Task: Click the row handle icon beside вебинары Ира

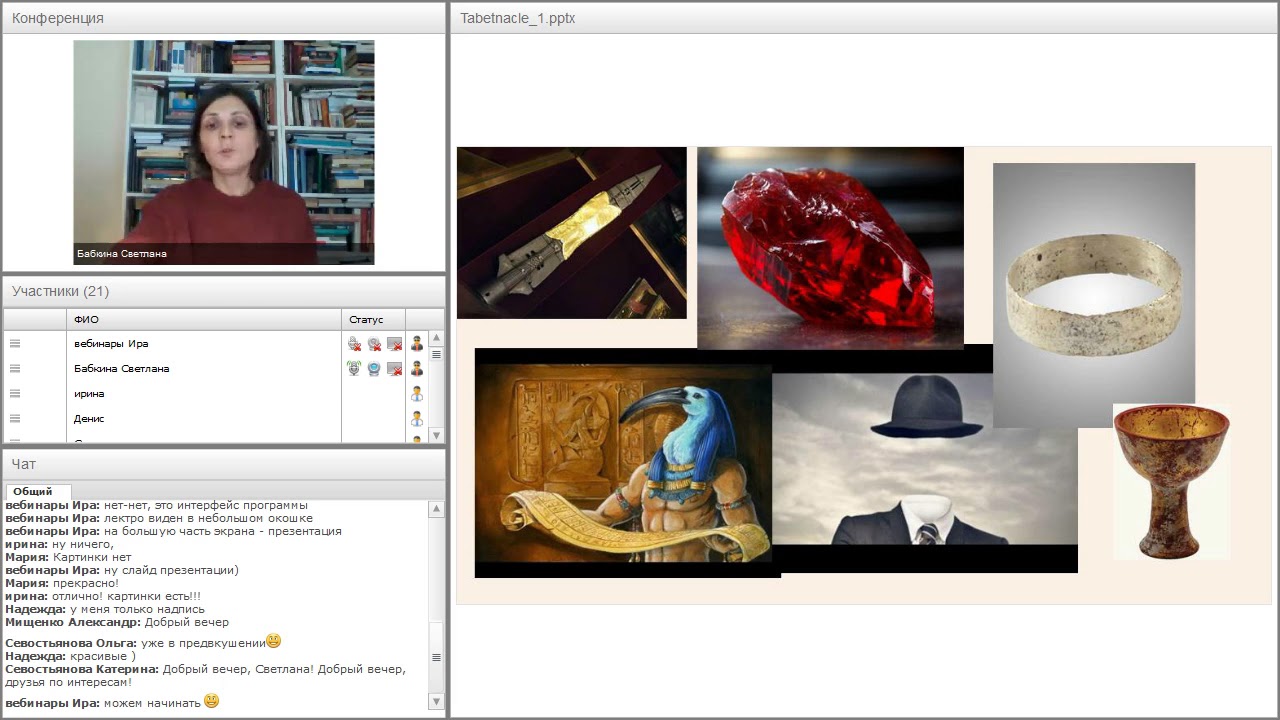Action: click(15, 344)
